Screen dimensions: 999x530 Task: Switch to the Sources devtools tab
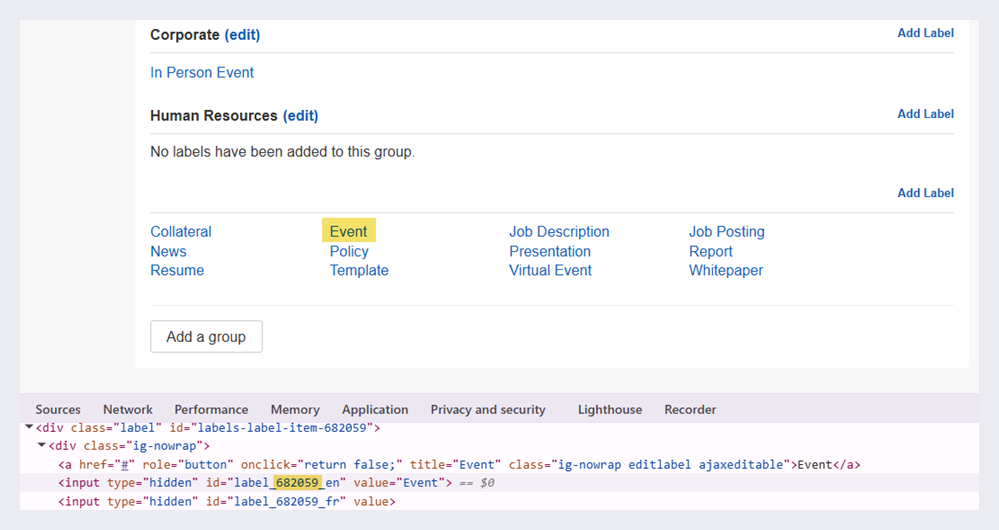point(58,410)
